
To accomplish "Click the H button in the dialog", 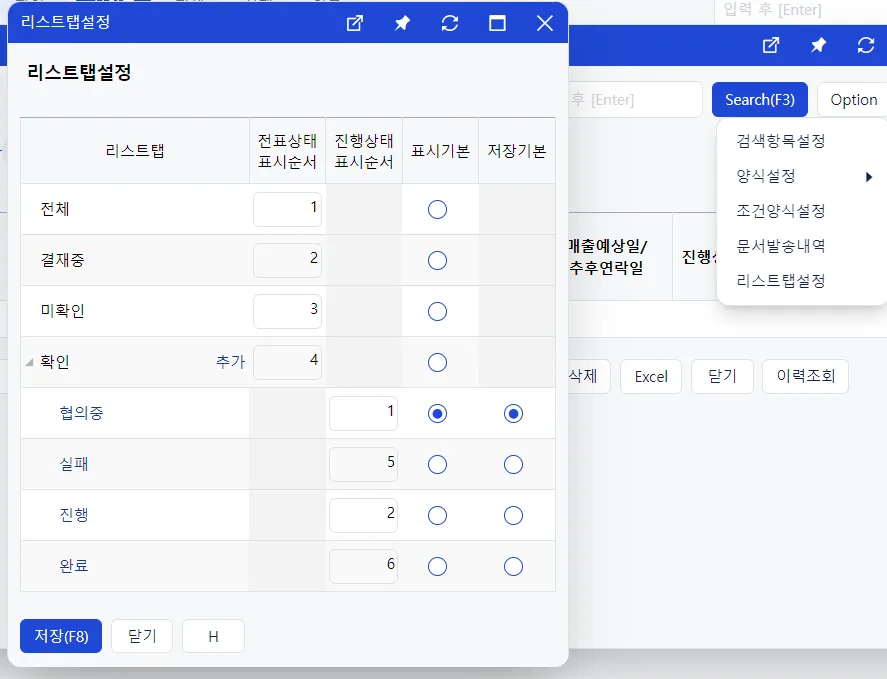I will (x=213, y=636).
